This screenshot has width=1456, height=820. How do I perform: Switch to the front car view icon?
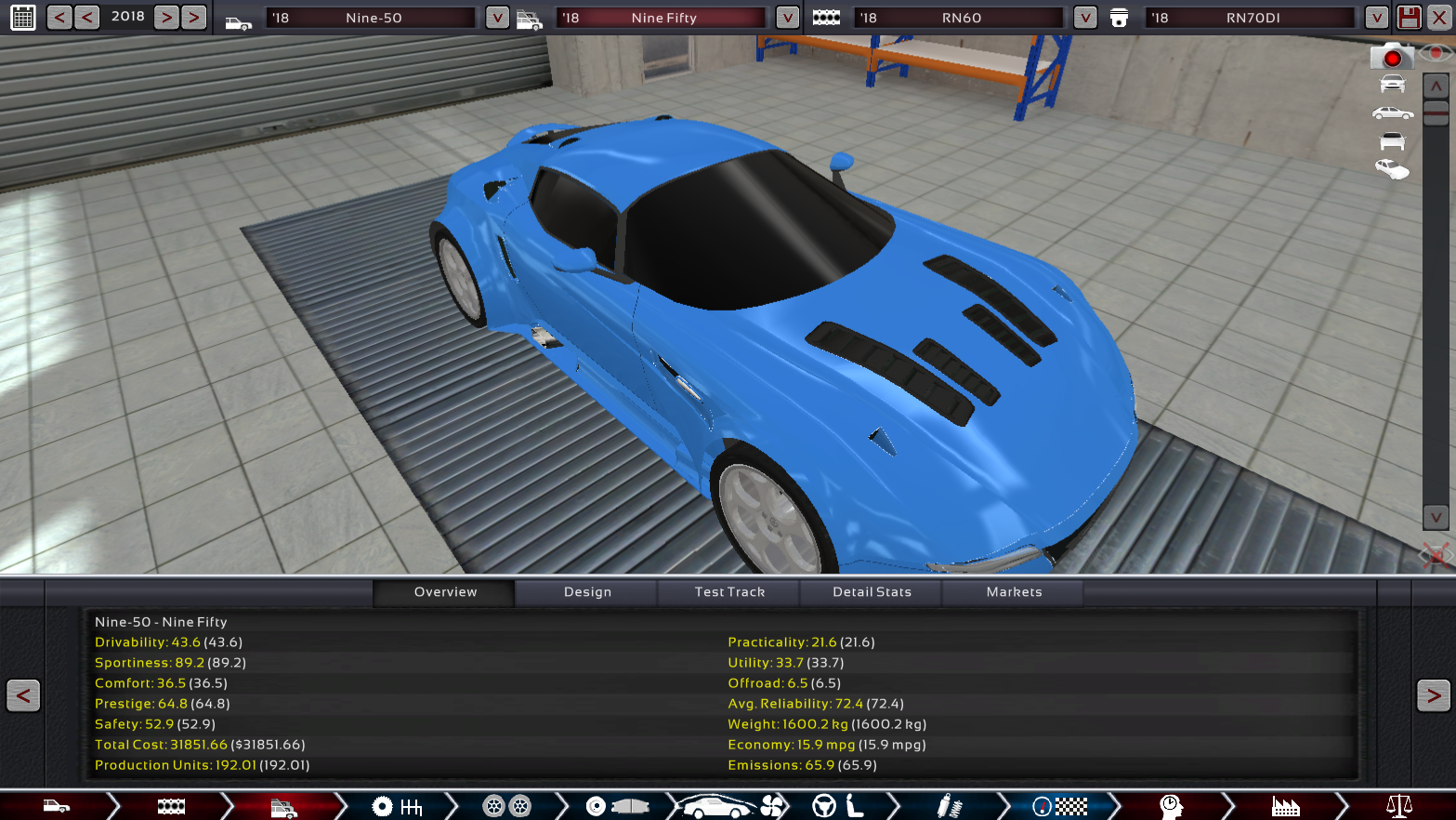pyautogui.click(x=1392, y=85)
